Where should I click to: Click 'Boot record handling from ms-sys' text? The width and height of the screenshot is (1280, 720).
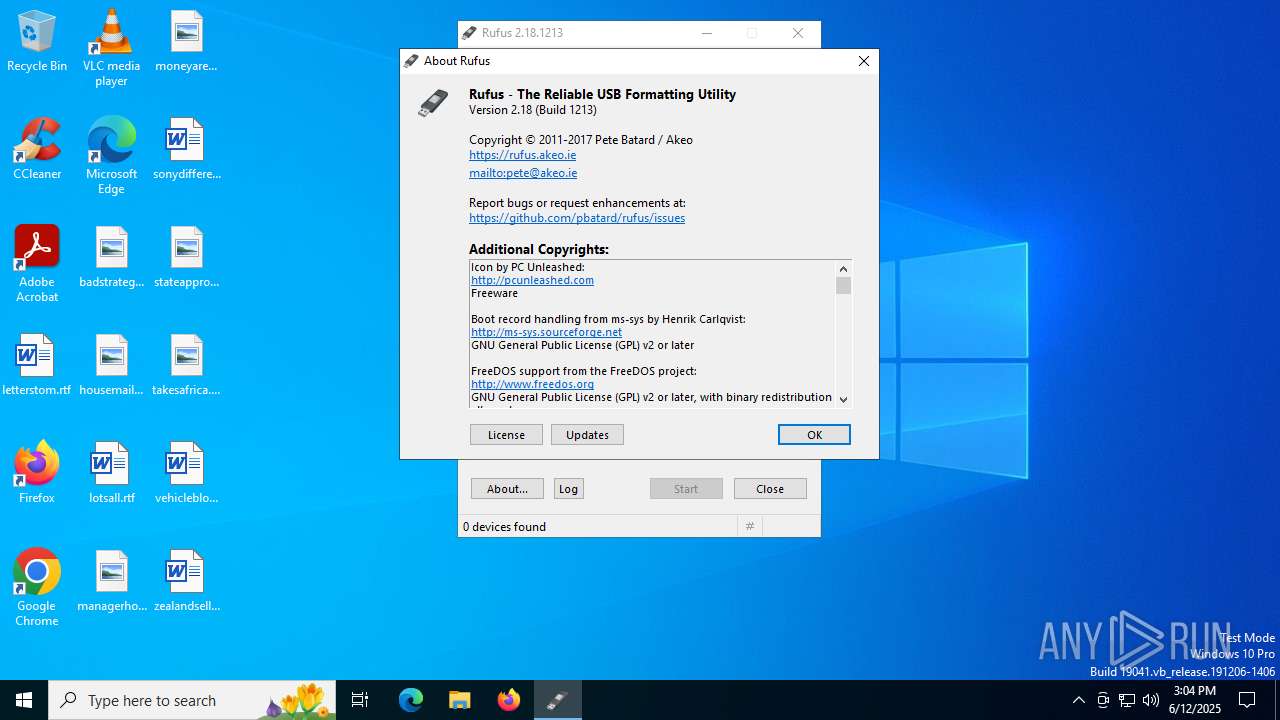[x=608, y=319]
